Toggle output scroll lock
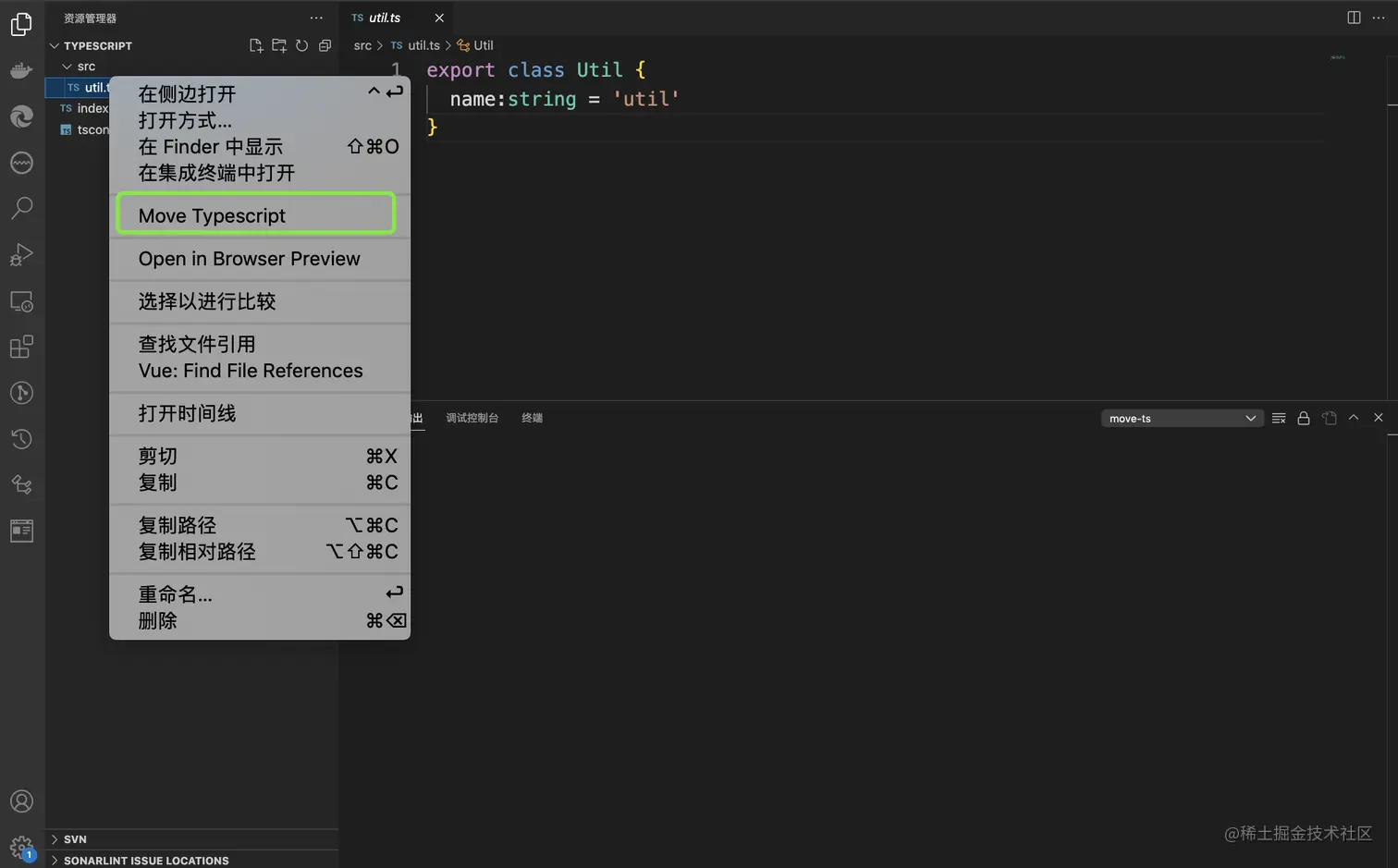The height and width of the screenshot is (868, 1398). (1304, 418)
